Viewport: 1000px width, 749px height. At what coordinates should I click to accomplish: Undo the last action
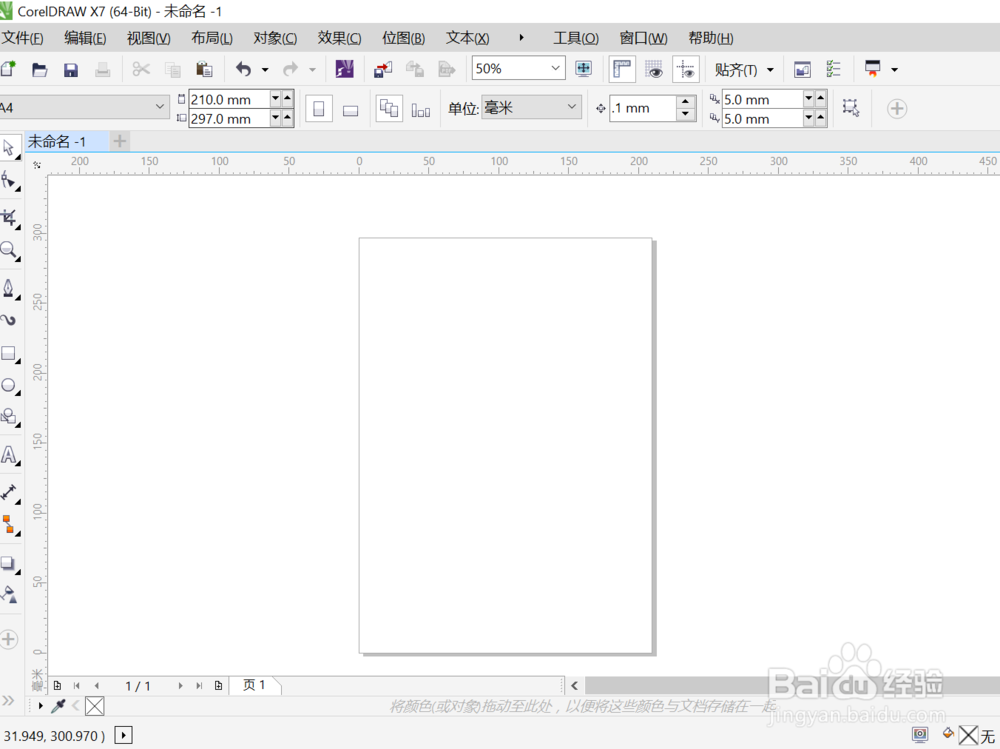[244, 69]
